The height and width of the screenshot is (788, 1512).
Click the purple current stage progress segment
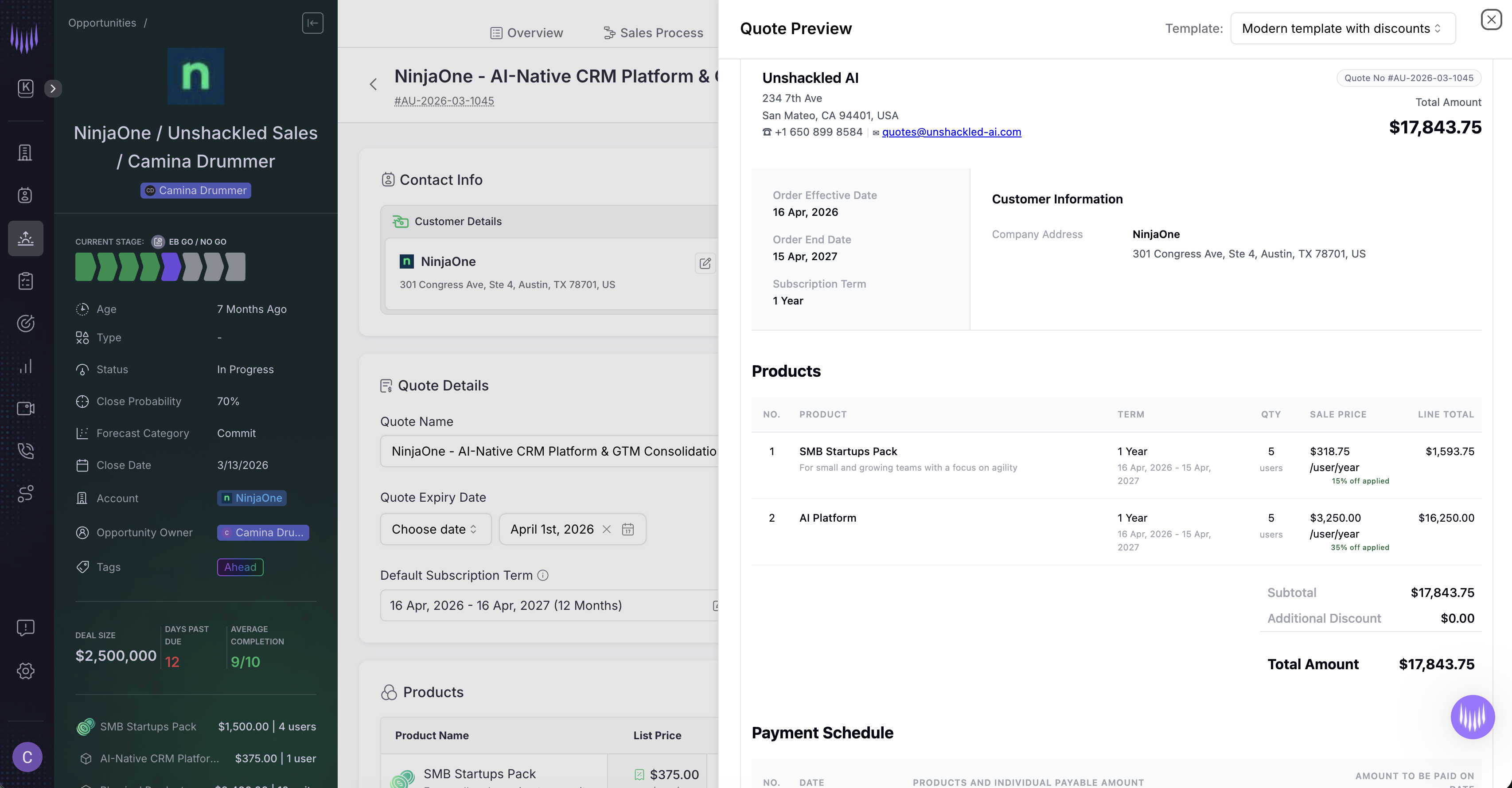pos(171,267)
